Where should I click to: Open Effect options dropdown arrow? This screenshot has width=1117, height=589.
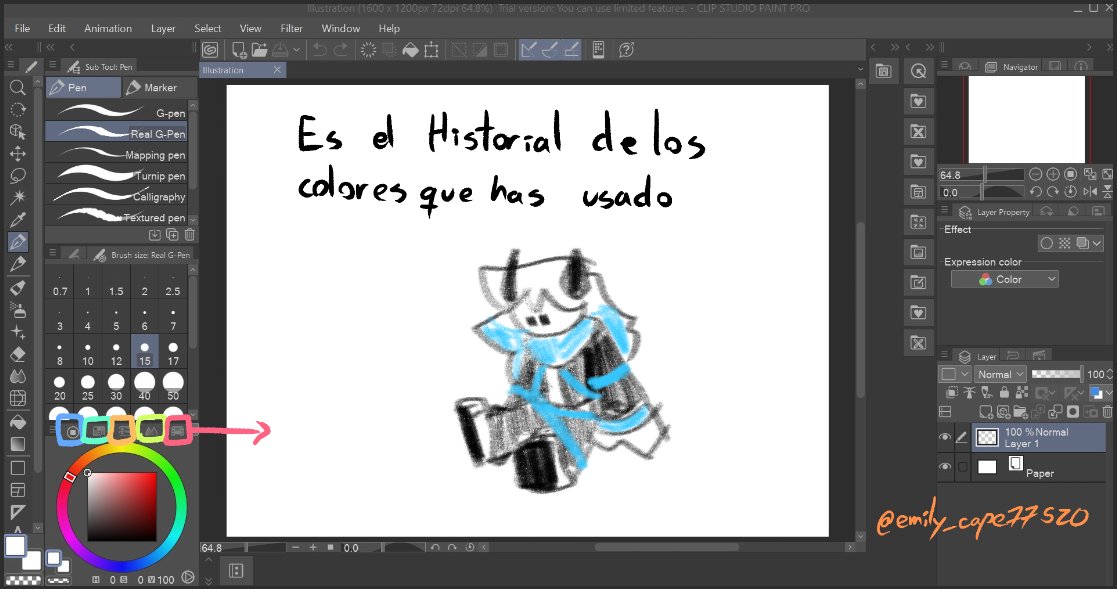(x=1097, y=244)
